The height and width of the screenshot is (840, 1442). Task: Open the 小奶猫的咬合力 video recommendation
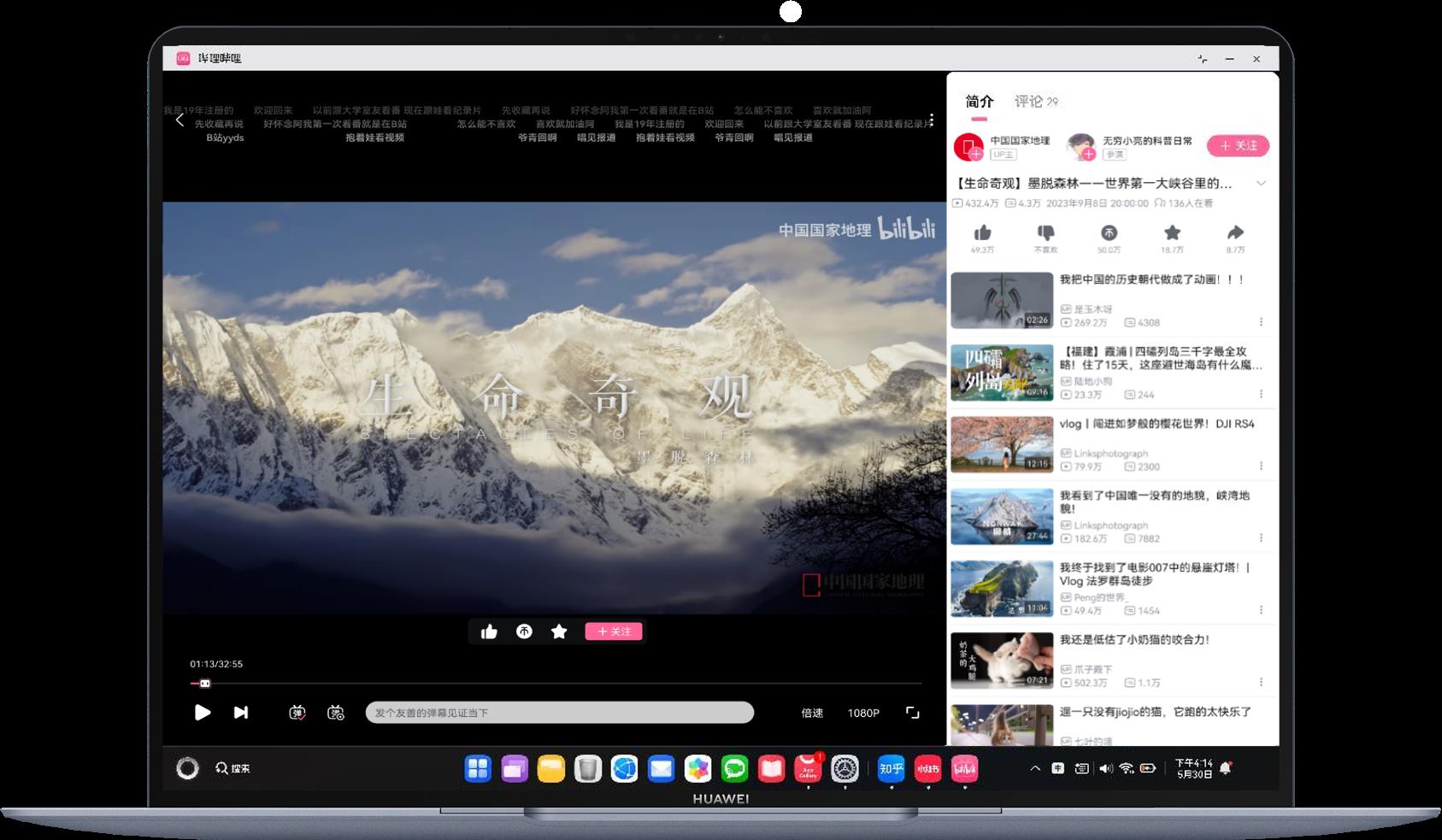click(x=1002, y=661)
